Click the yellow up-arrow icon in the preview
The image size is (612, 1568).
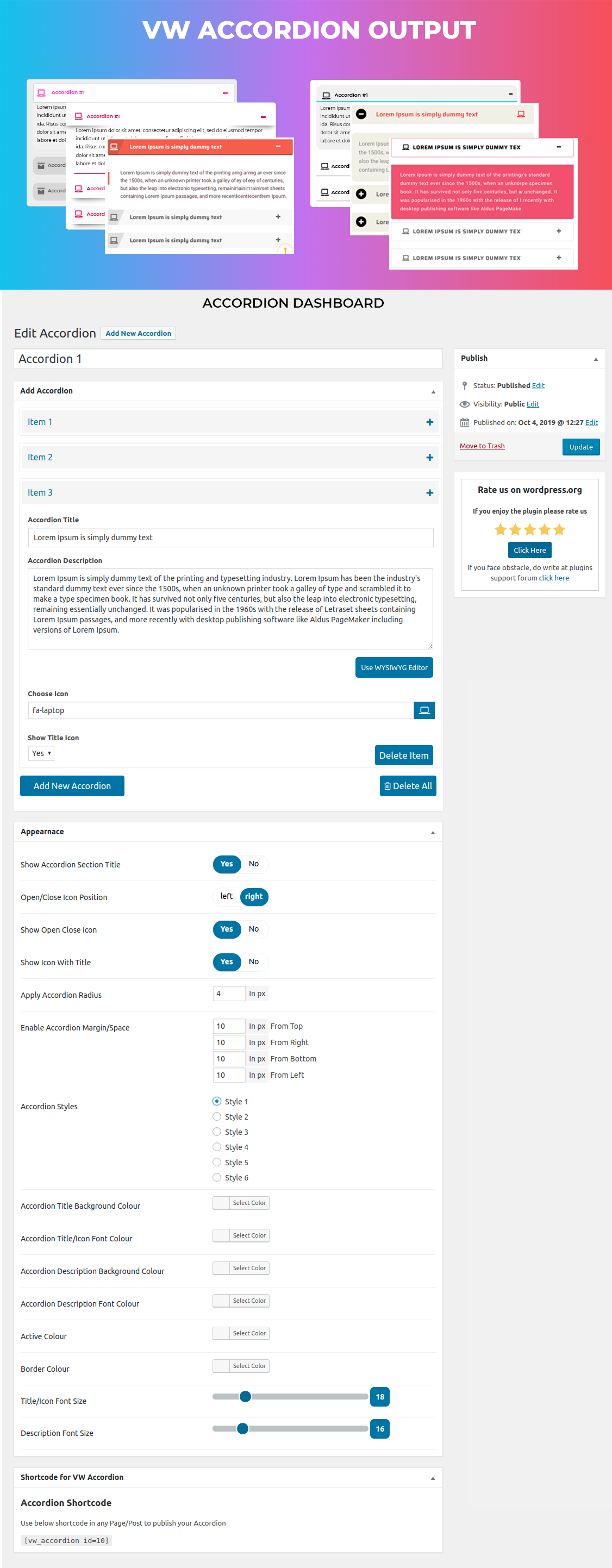[285, 249]
